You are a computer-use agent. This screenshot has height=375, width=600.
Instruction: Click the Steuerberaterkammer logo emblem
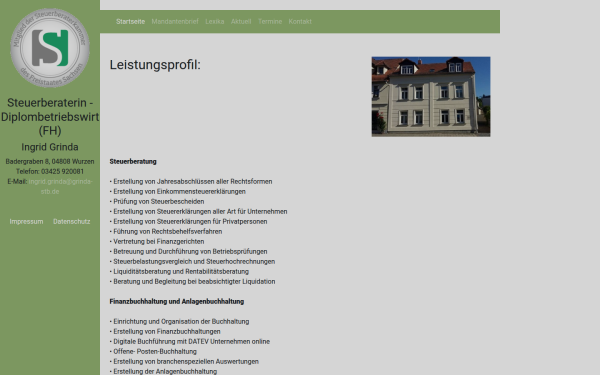50,48
